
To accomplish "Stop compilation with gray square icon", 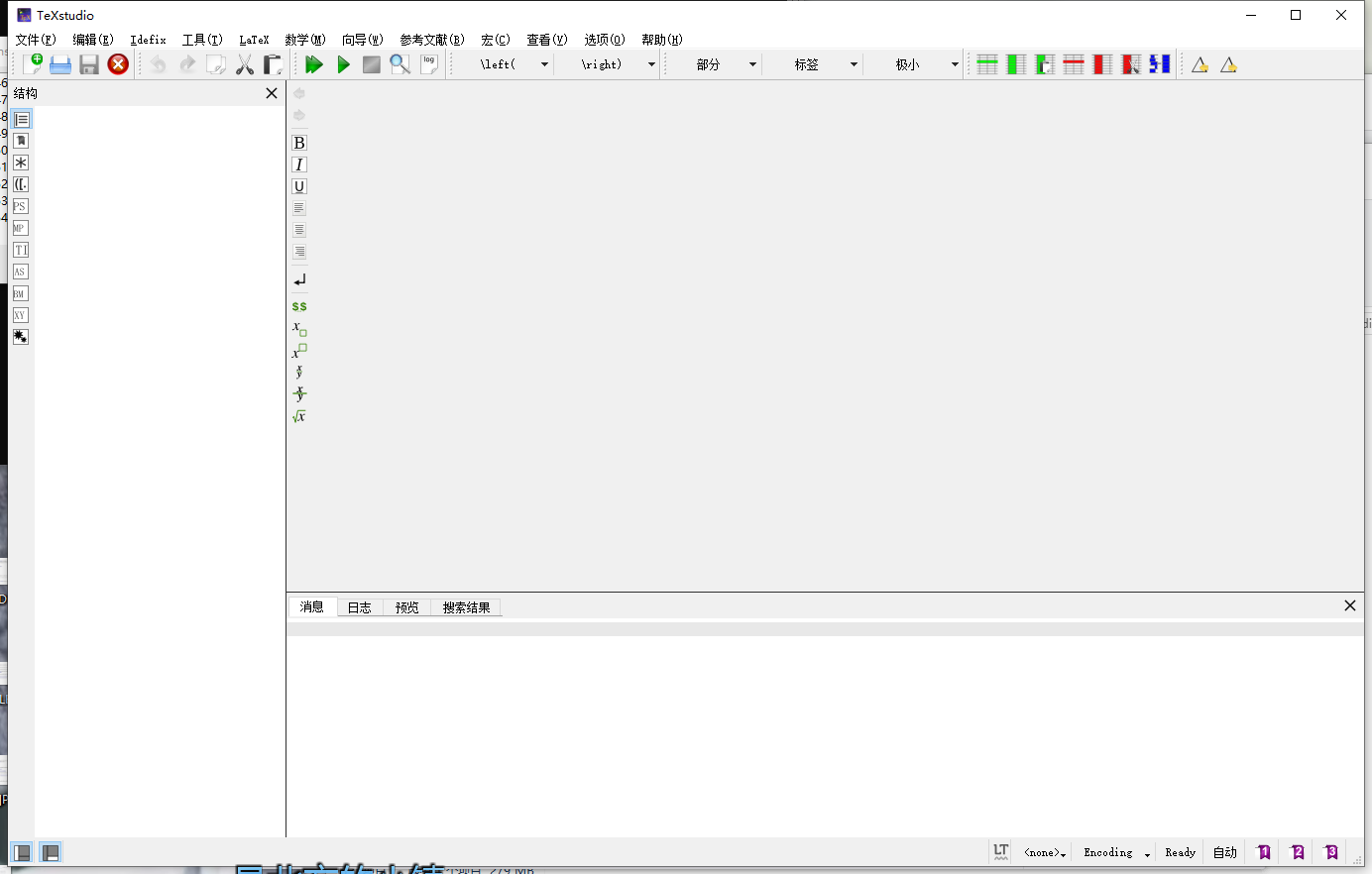I will tap(372, 64).
